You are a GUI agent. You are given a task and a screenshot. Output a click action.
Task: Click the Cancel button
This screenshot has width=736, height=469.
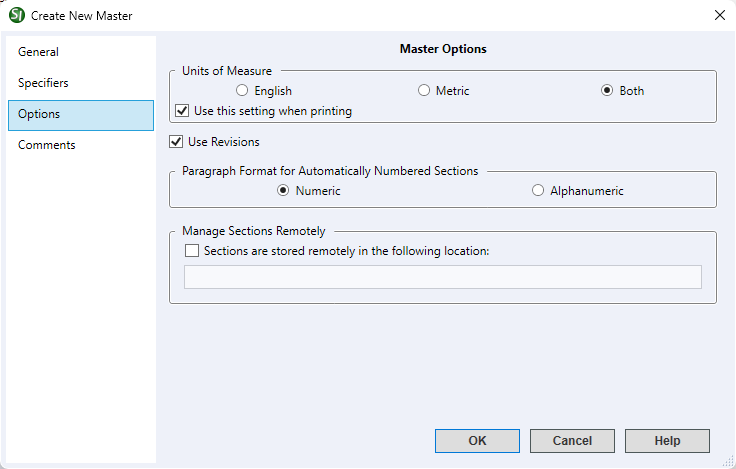tap(572, 441)
